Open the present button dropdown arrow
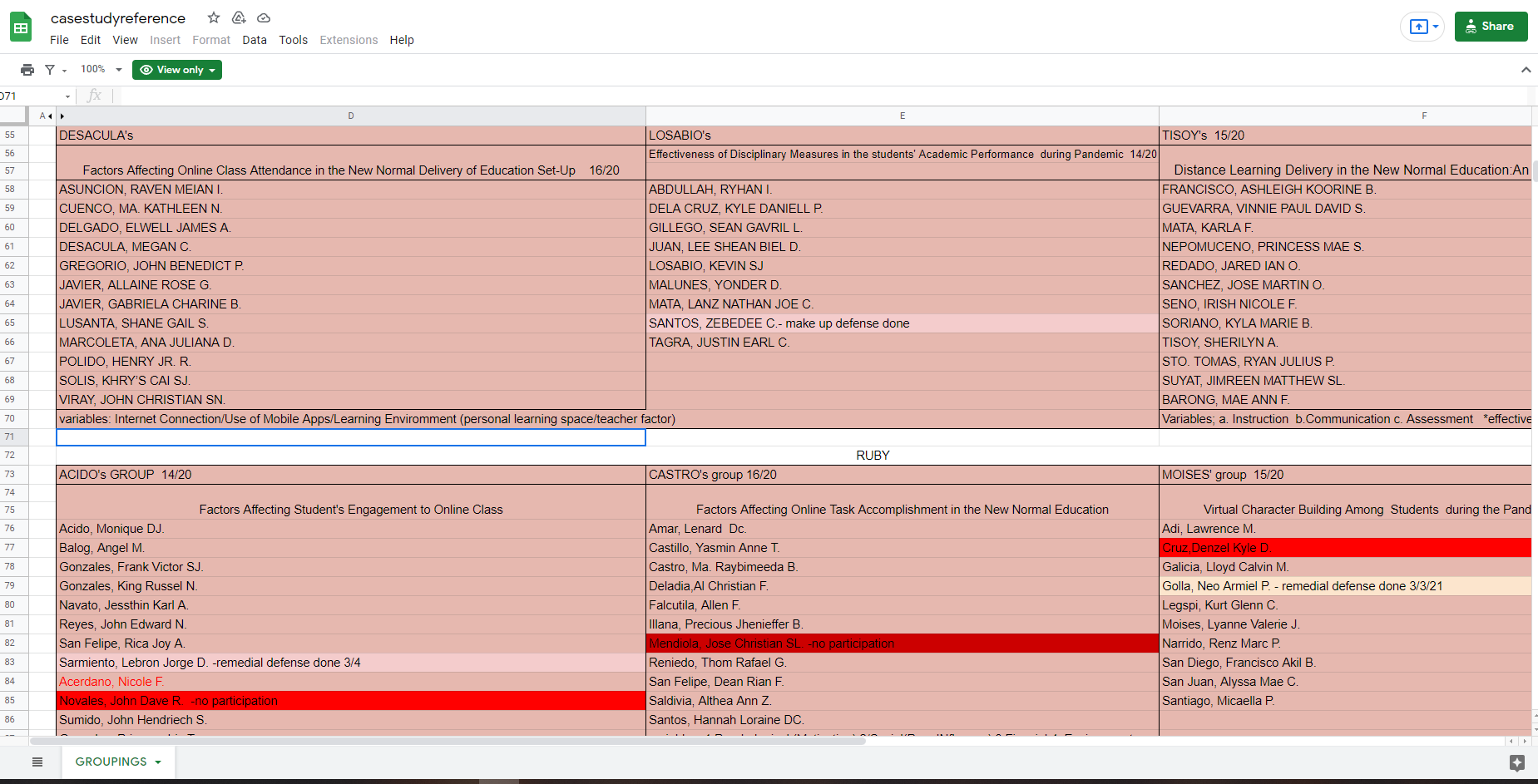The height and width of the screenshot is (784, 1538). pos(1436,27)
